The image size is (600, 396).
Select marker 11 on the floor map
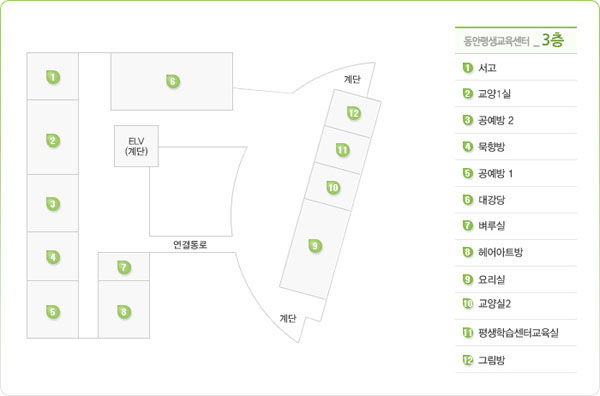coord(343,150)
